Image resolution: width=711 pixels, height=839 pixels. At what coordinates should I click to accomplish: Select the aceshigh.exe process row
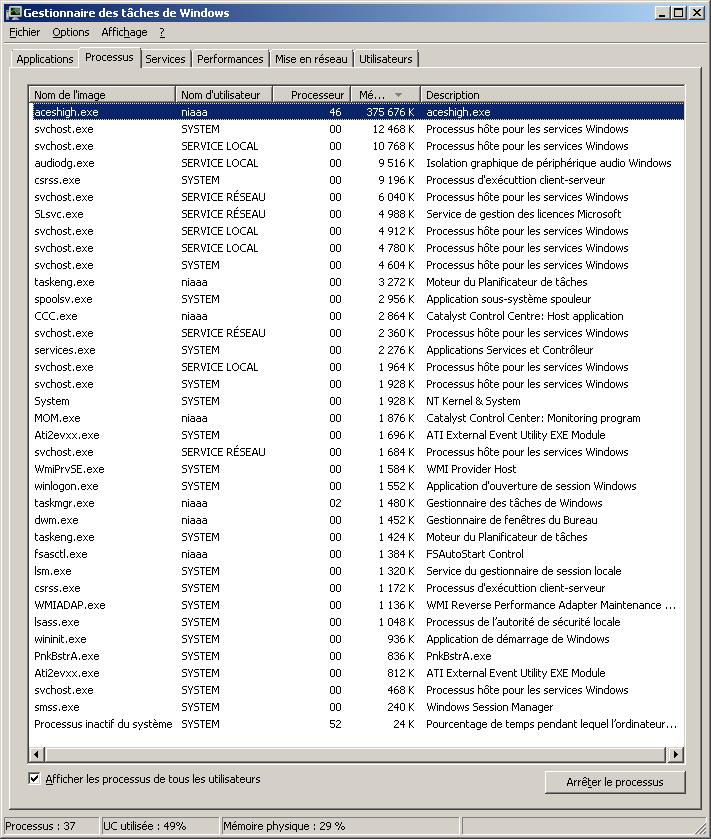[x=356, y=112]
